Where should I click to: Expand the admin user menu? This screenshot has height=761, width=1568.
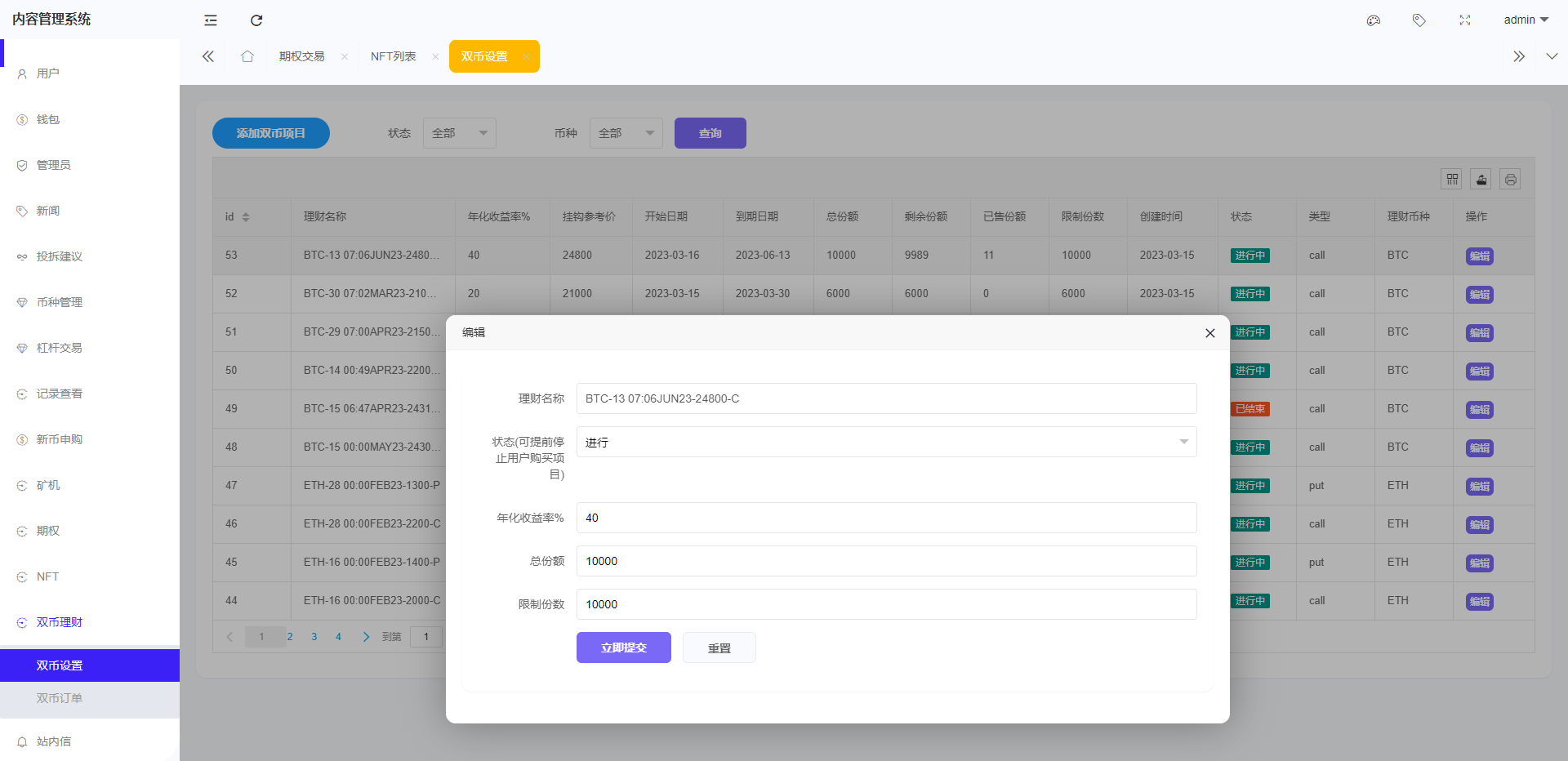point(1526,20)
